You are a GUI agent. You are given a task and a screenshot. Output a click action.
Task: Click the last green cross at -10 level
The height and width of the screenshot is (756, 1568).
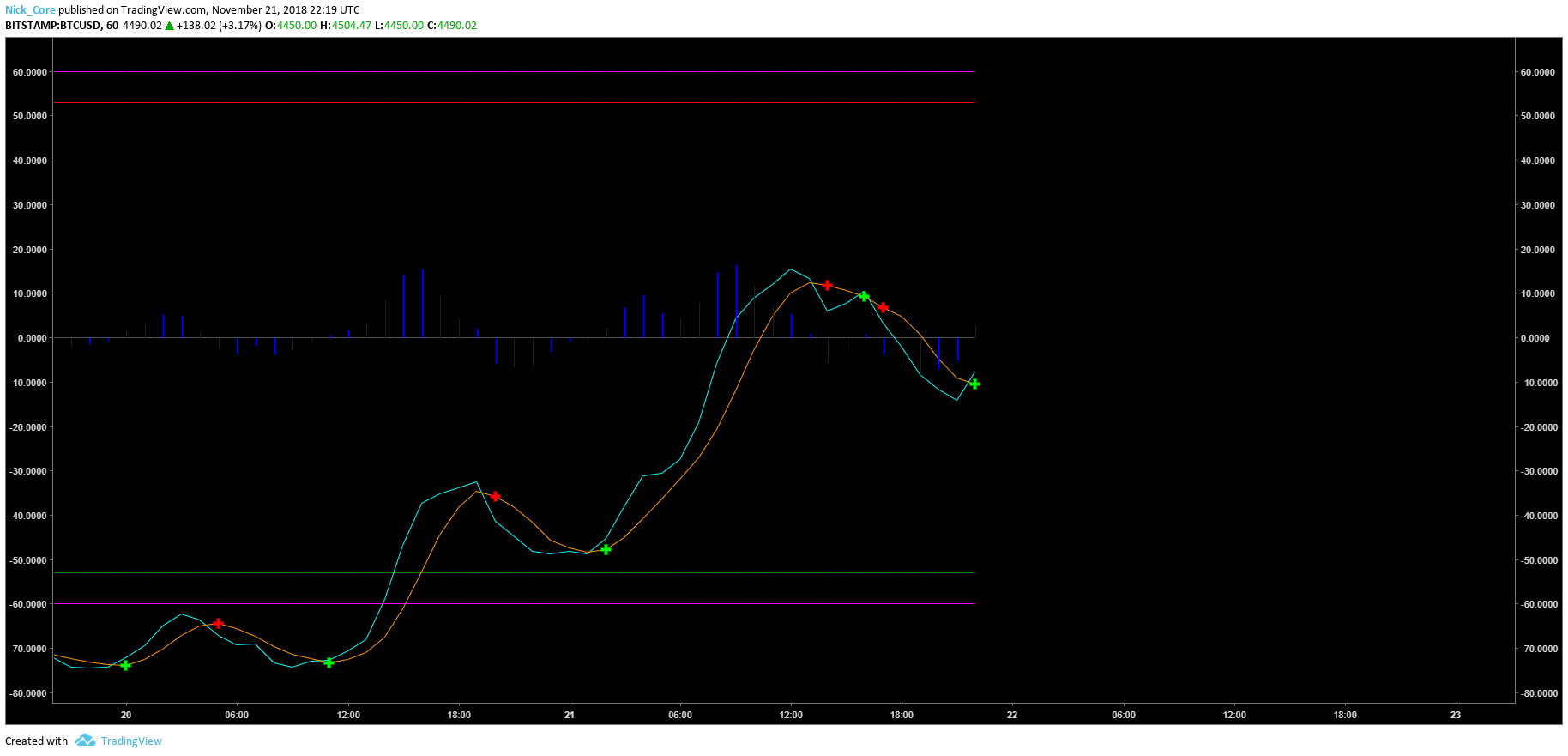point(974,384)
